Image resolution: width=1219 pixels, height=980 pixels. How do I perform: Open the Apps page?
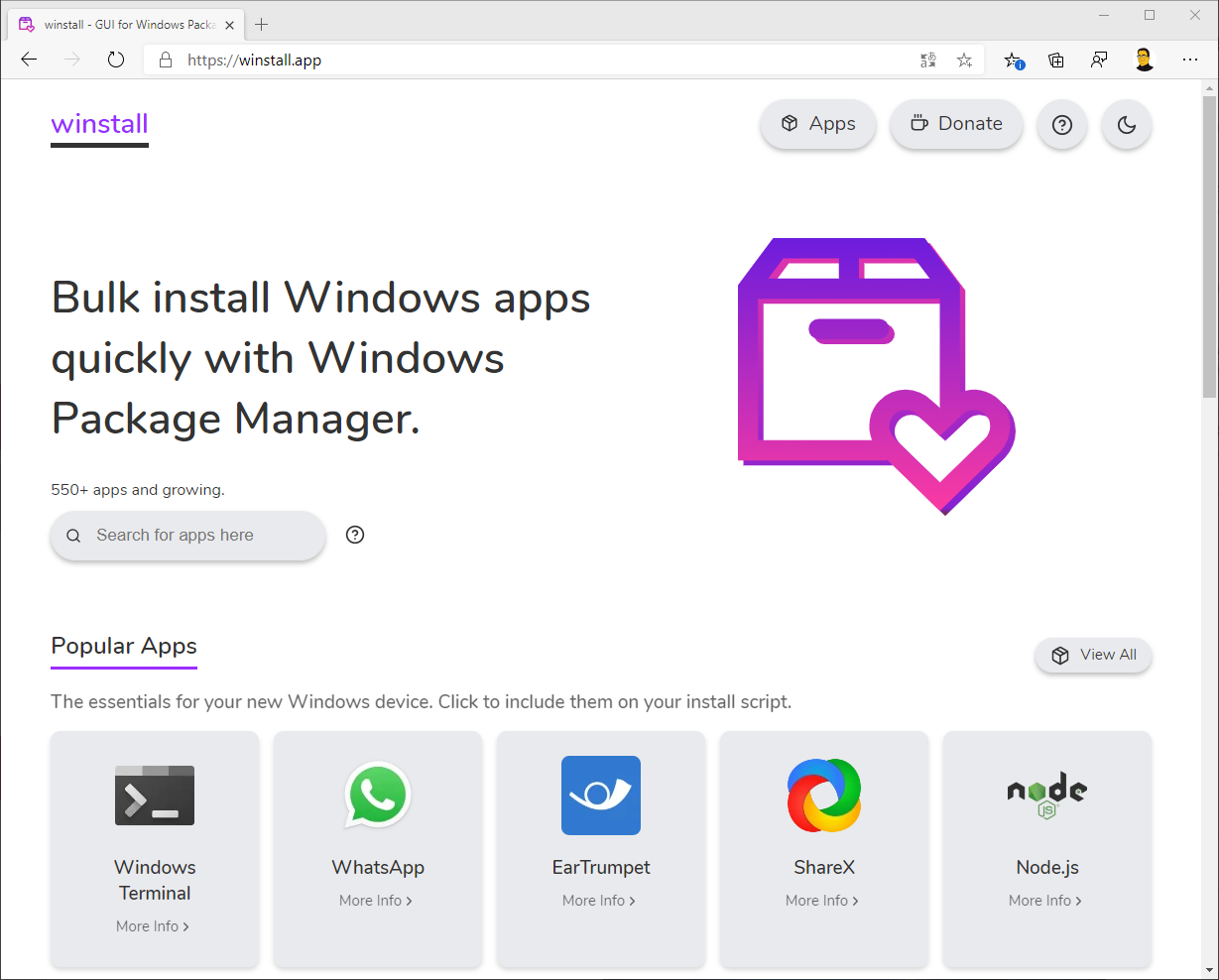818,124
